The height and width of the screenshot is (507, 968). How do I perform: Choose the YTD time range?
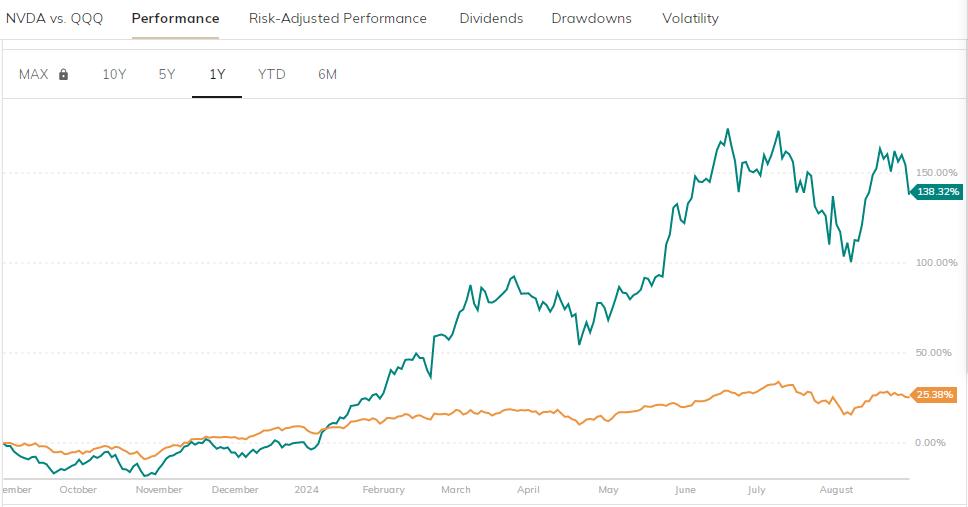click(271, 74)
